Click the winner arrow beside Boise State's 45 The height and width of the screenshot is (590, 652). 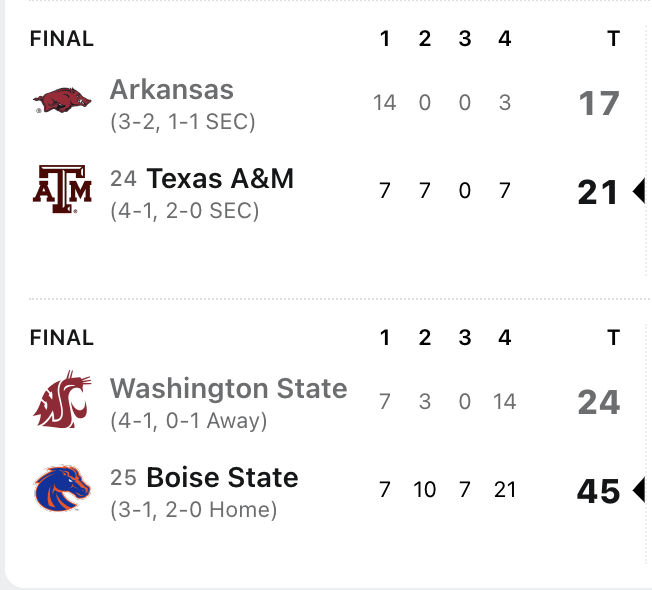point(638,491)
